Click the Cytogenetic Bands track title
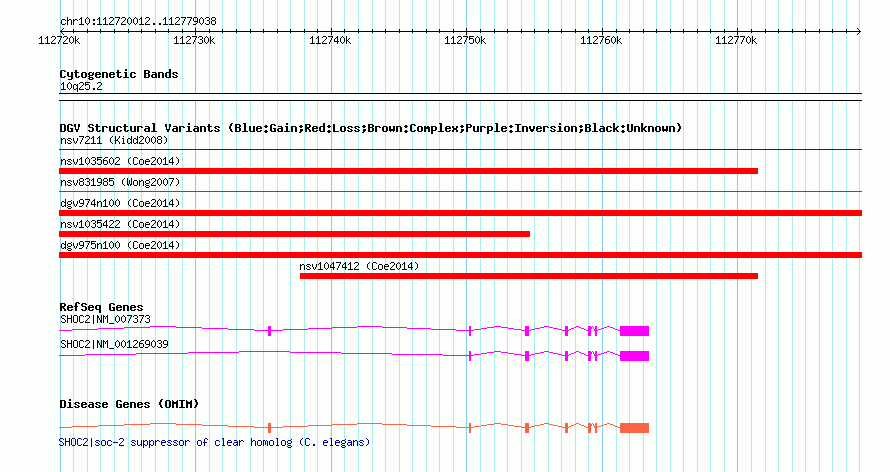This screenshot has width=890, height=472. click(x=119, y=74)
